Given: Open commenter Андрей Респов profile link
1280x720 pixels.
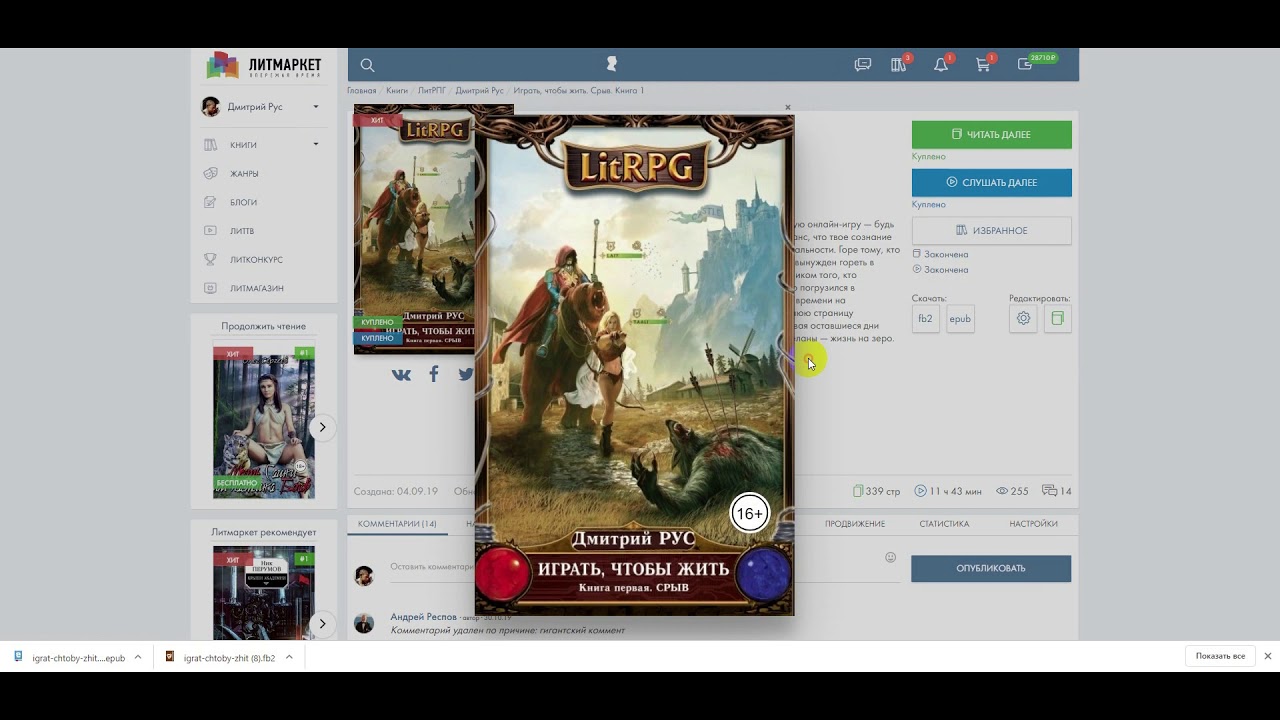Looking at the screenshot, I should (423, 617).
